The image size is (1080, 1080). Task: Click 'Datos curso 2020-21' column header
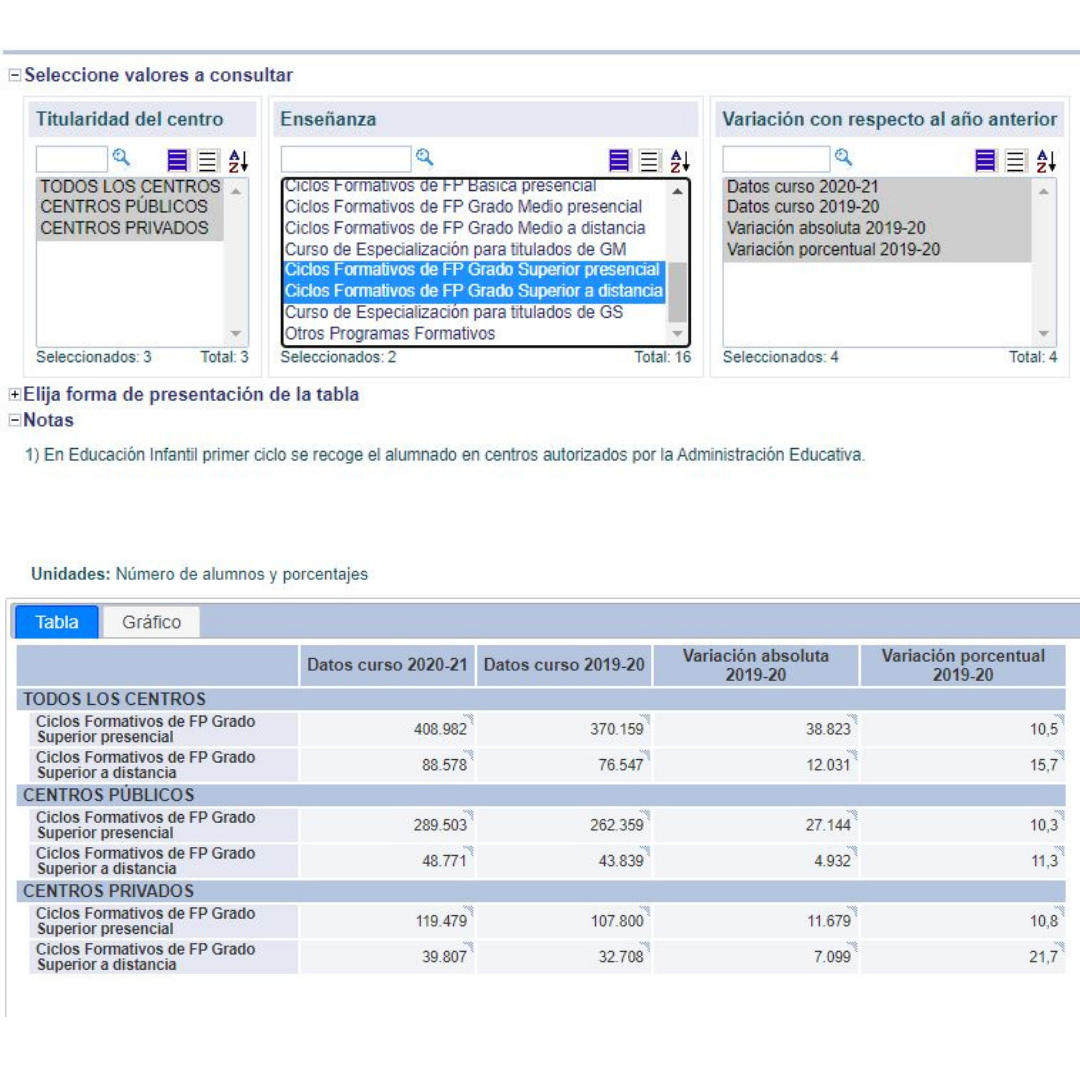click(x=387, y=665)
